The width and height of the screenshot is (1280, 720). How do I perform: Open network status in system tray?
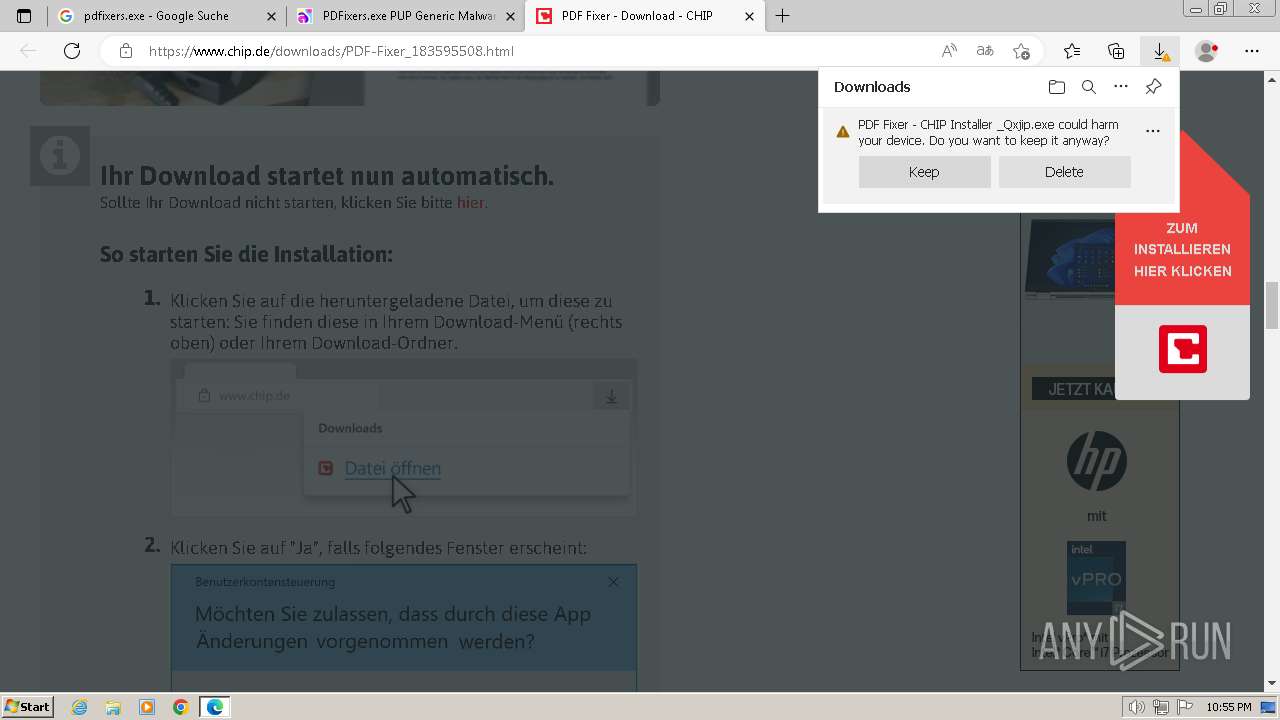tap(1161, 707)
